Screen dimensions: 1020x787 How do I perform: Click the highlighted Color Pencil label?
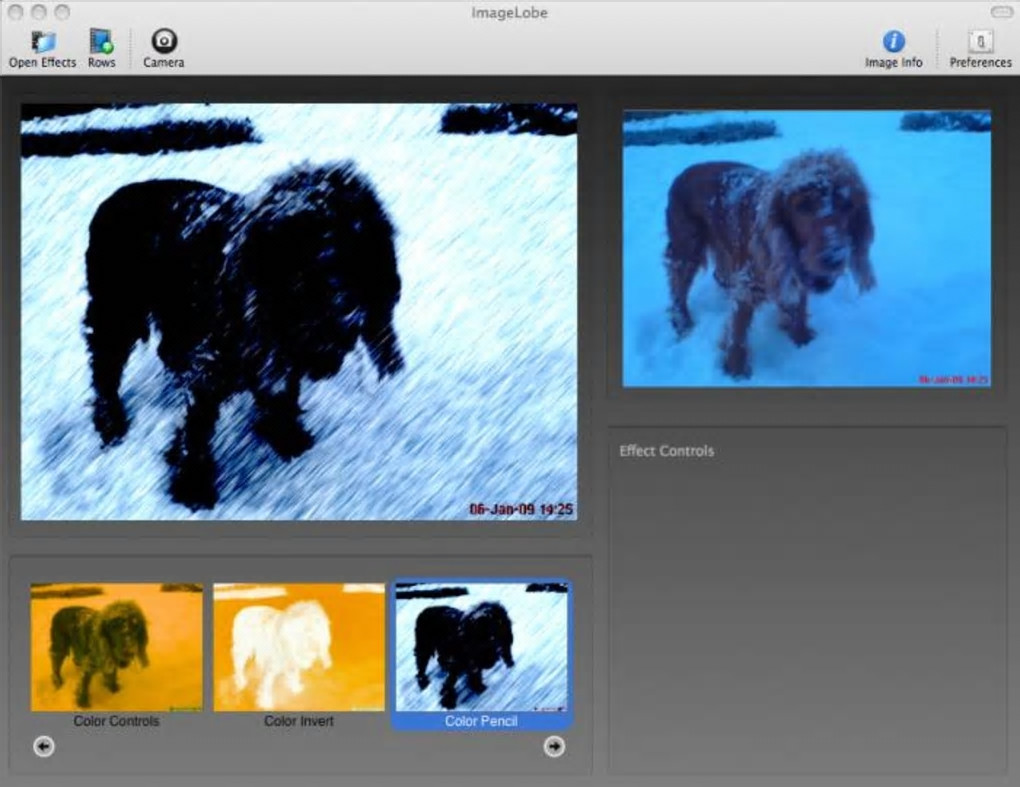[481, 721]
